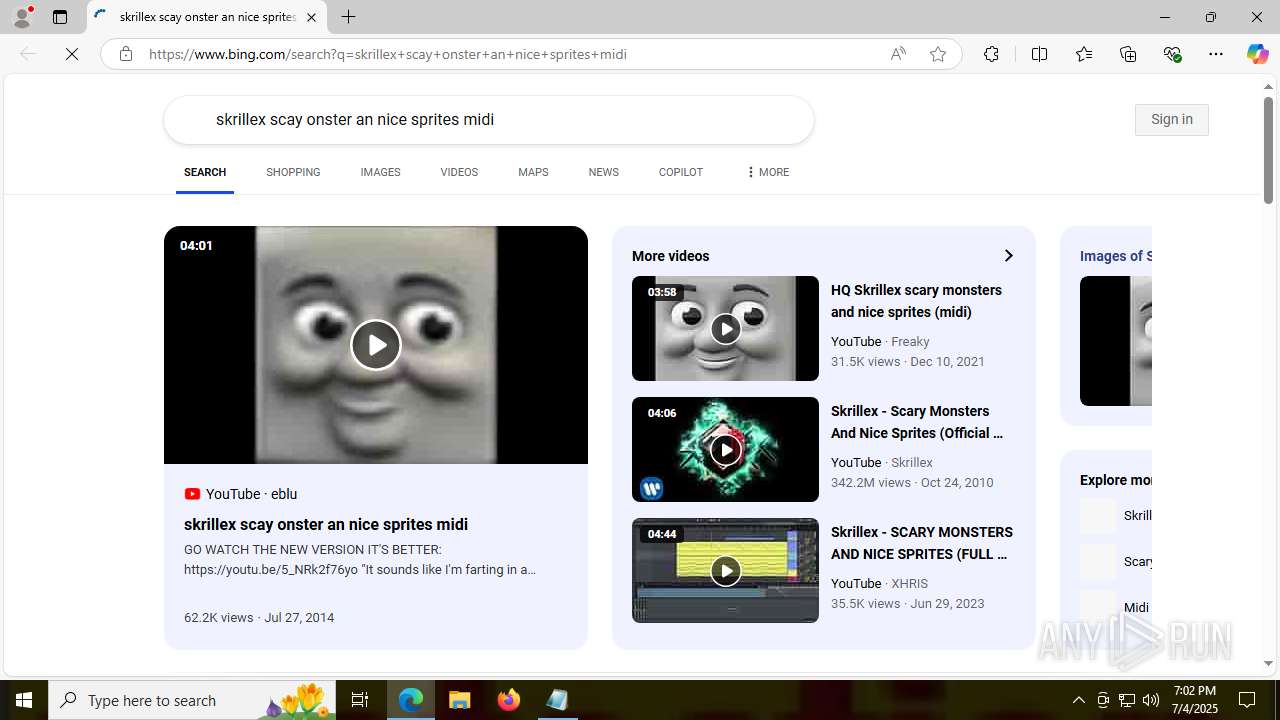Open Images of S... heading link
Image resolution: width=1280 pixels, height=720 pixels.
click(x=1116, y=256)
